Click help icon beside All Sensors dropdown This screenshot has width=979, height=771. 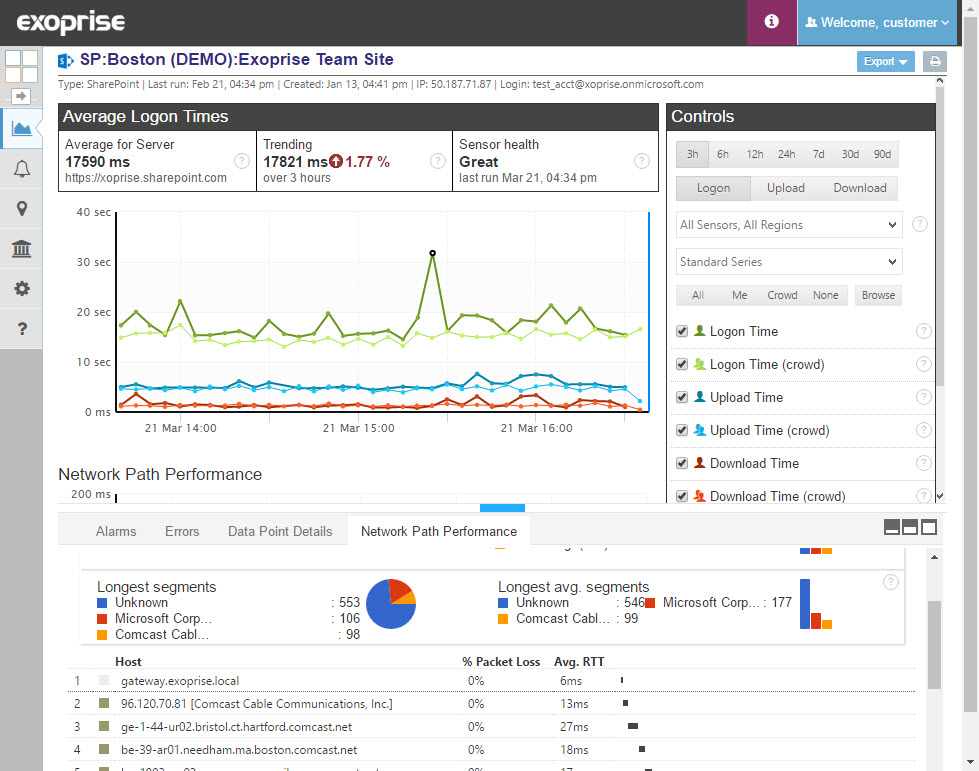click(x=920, y=224)
